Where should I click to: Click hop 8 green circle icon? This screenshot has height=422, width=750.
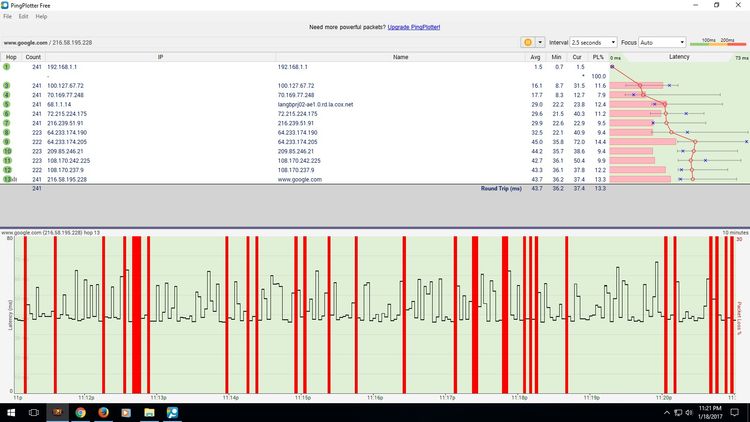pyautogui.click(x=7, y=133)
